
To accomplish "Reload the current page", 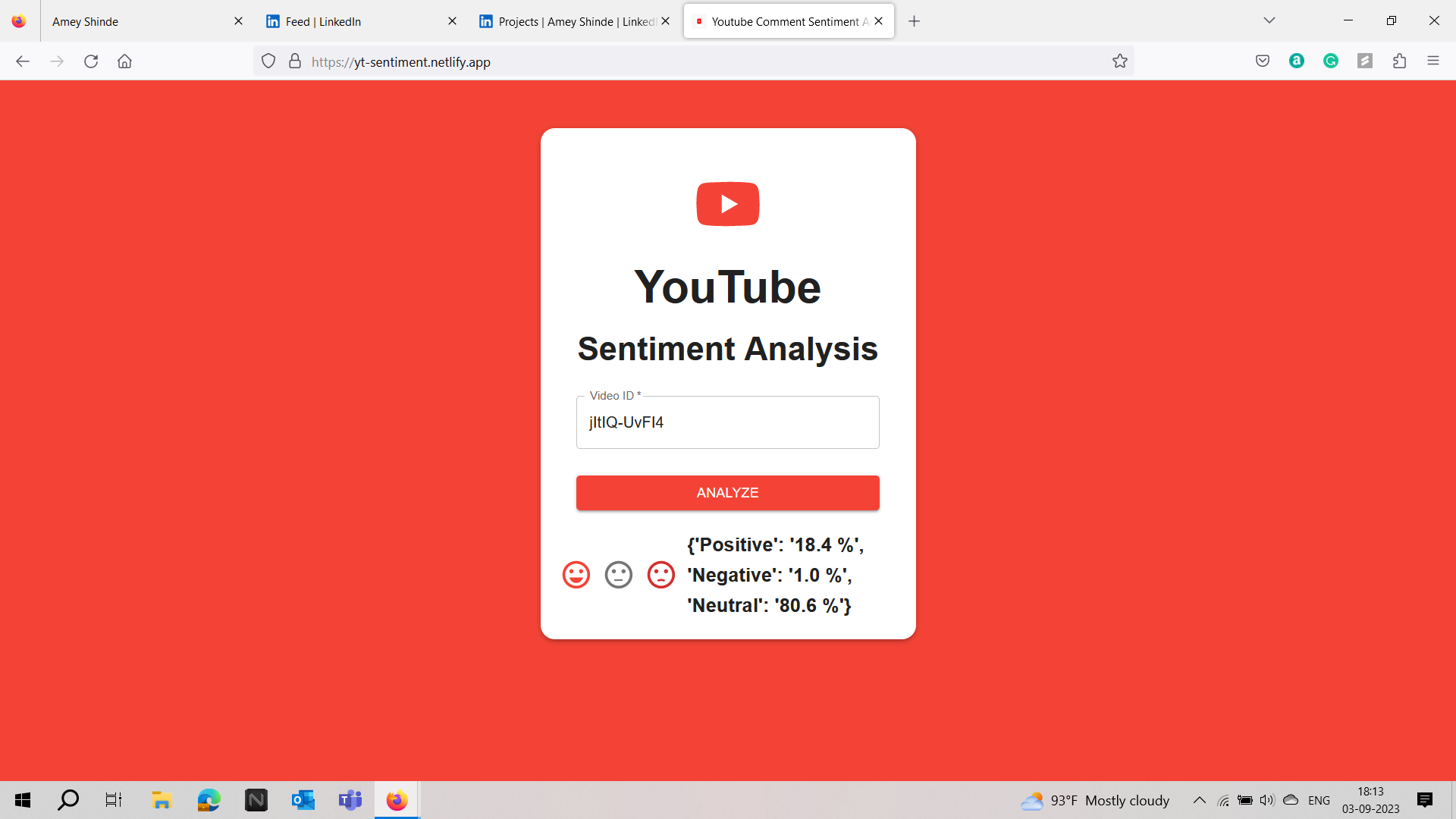I will click(x=91, y=61).
